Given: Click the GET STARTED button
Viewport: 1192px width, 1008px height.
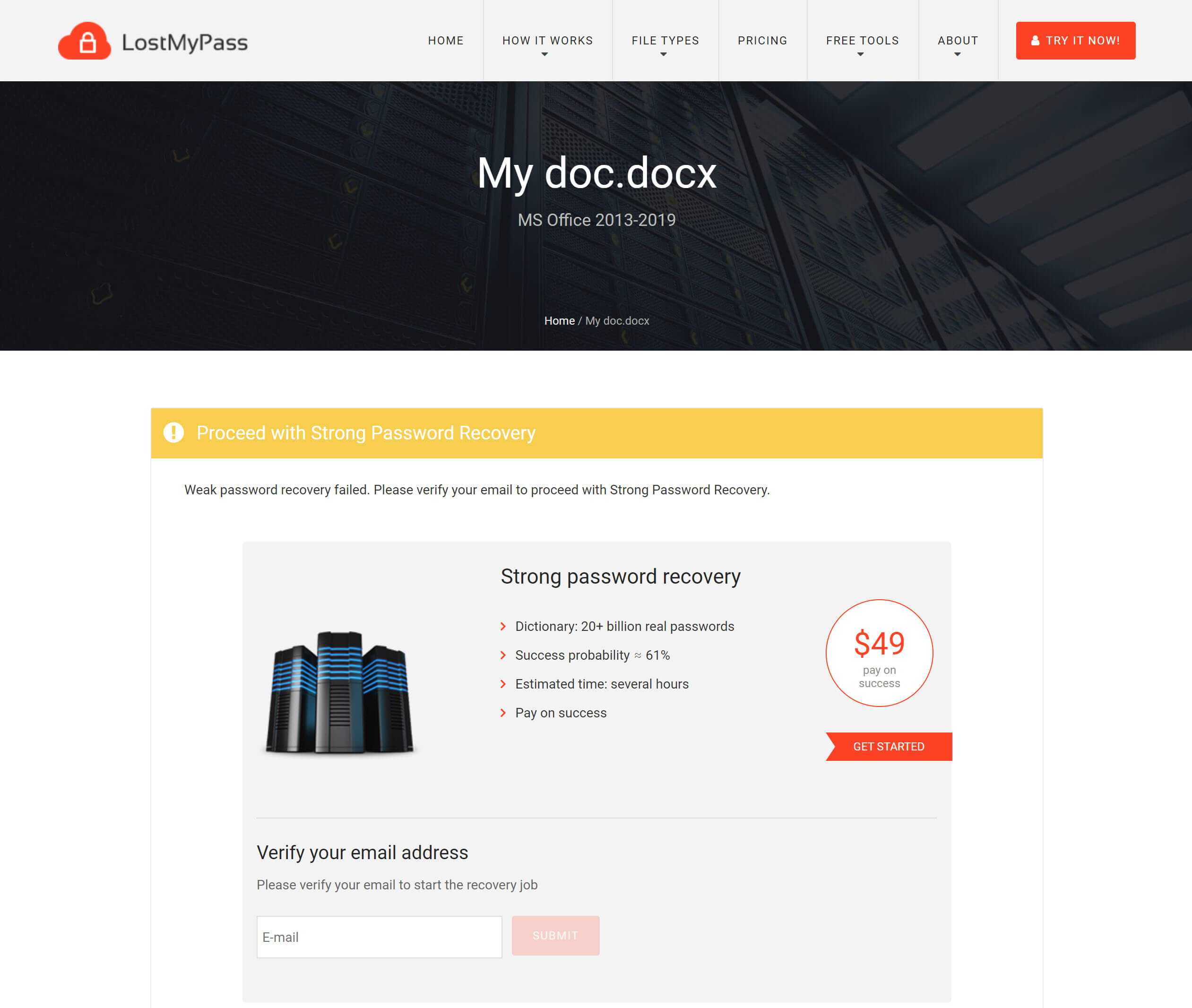Looking at the screenshot, I should click(x=888, y=746).
